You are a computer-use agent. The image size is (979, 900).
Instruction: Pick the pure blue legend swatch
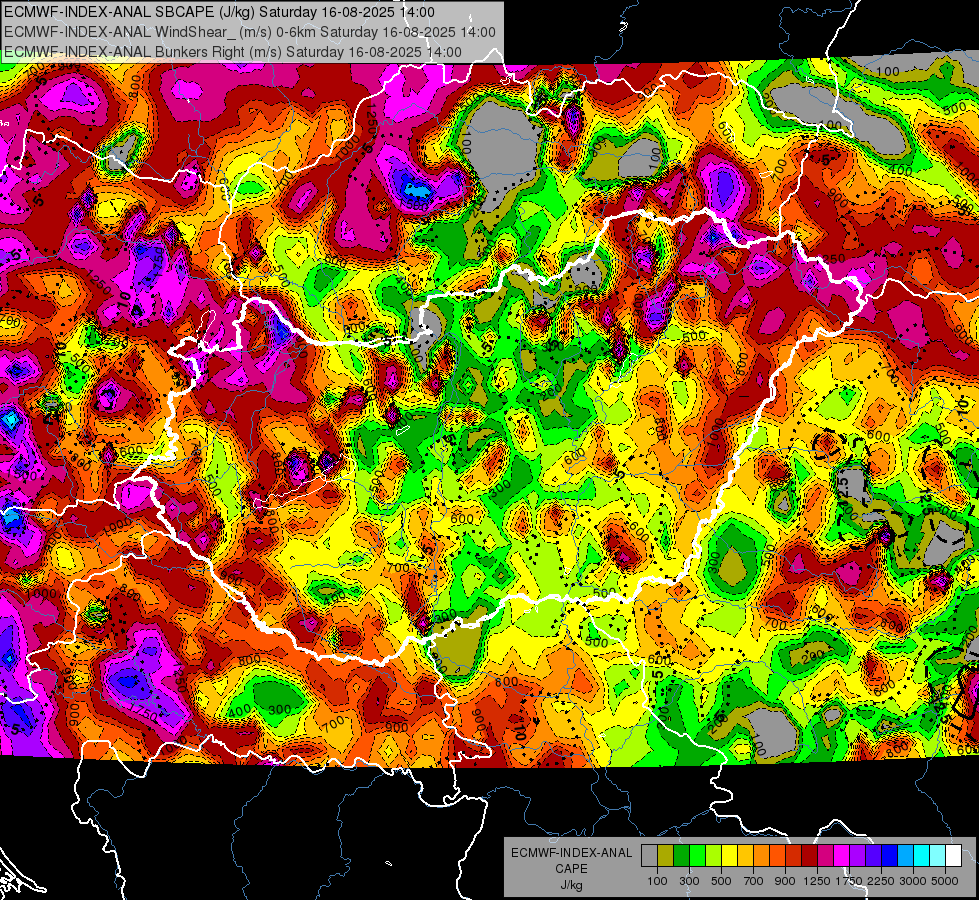[x=890, y=856]
